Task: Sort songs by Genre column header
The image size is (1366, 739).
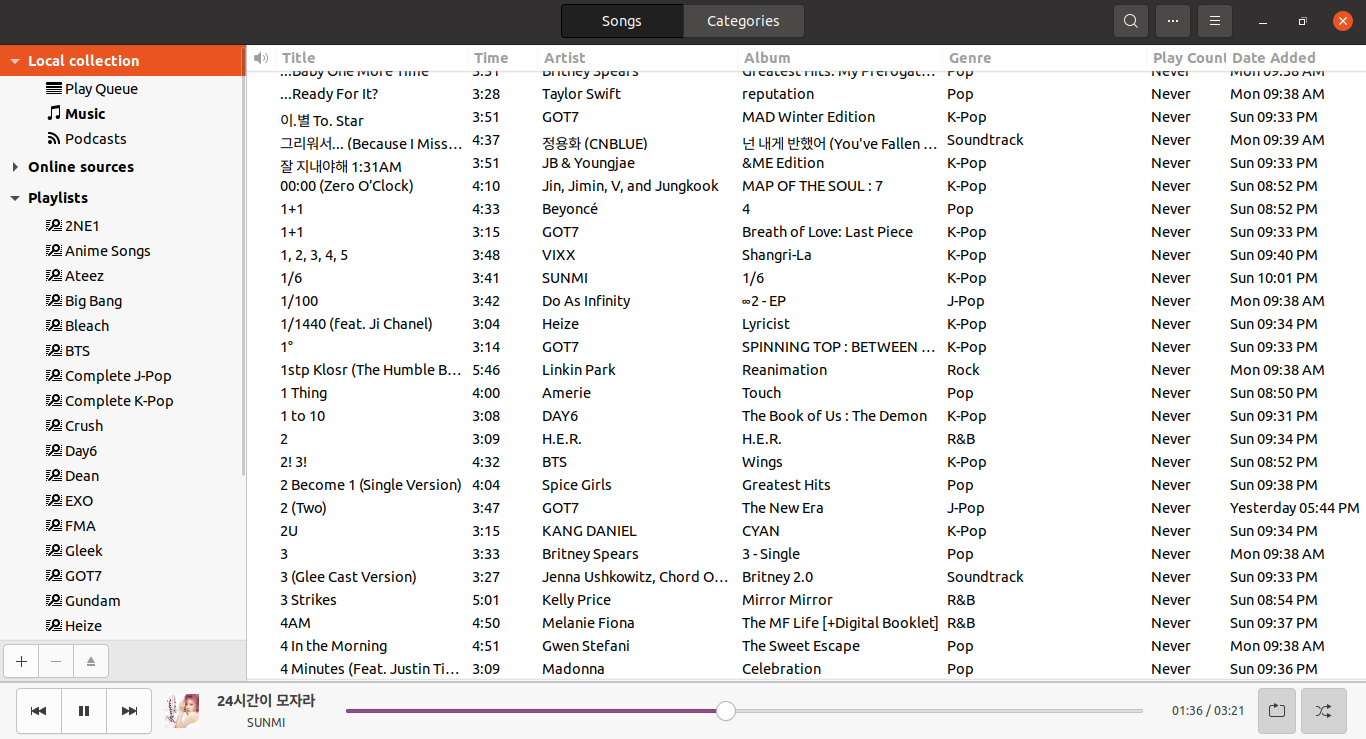Action: tap(970, 58)
